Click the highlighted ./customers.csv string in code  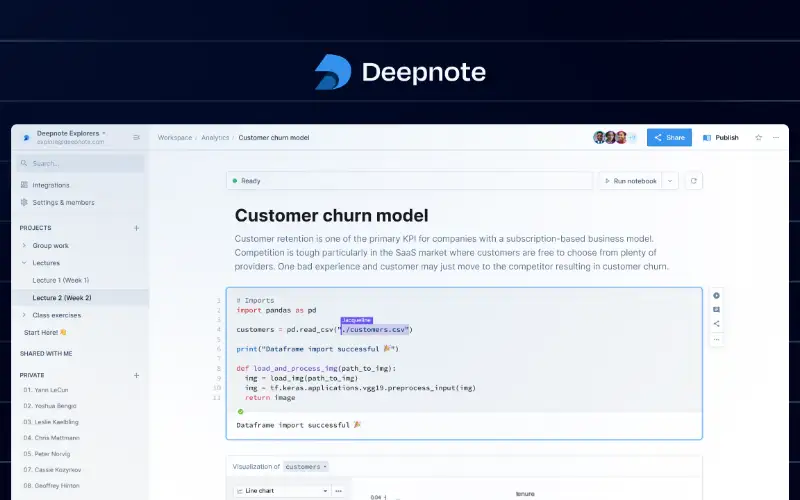[x=376, y=330]
